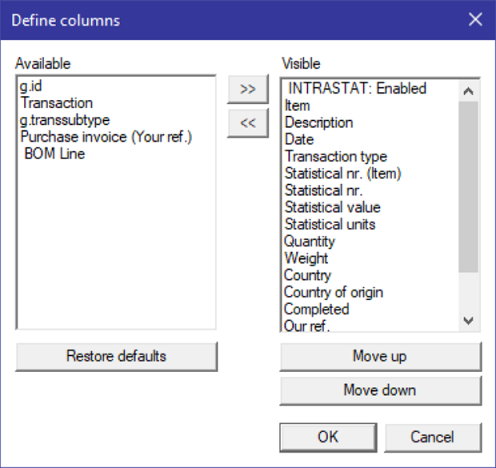Select Purchase invoice (Your ref.) entry

(106, 137)
